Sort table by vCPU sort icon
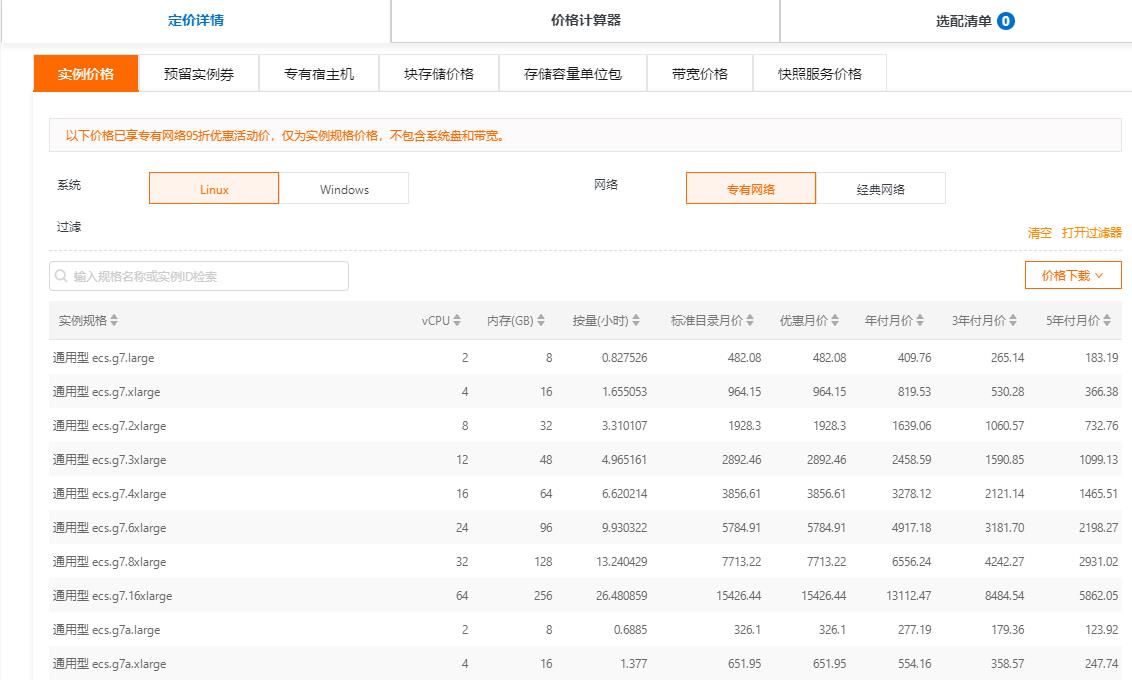 457,321
